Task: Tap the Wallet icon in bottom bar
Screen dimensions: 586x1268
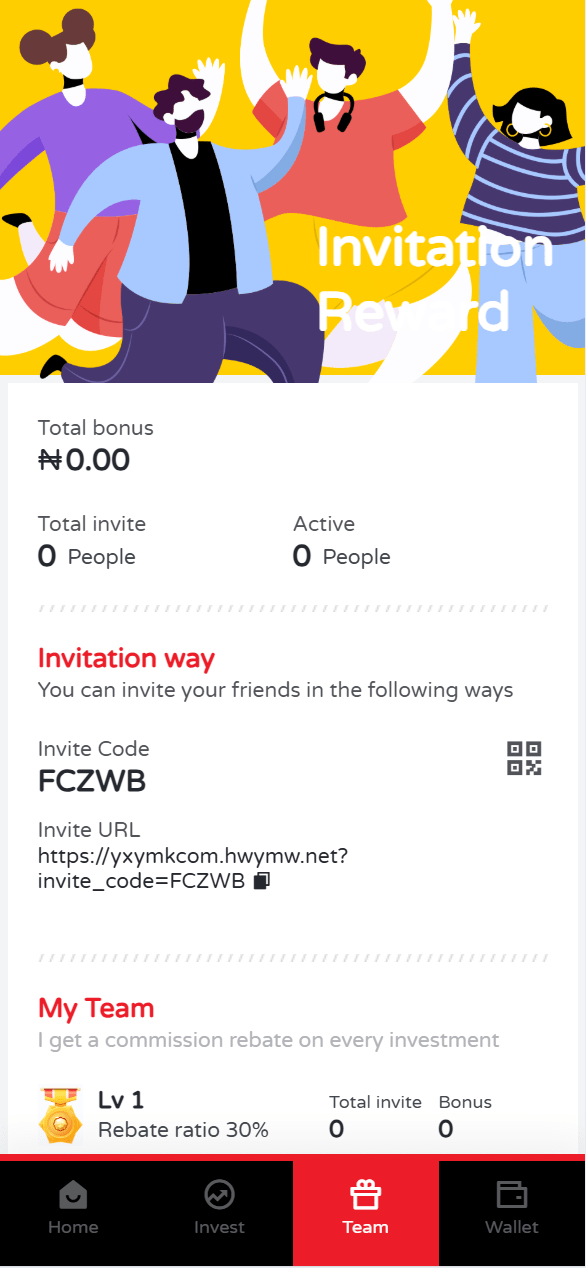Action: pyautogui.click(x=512, y=1194)
